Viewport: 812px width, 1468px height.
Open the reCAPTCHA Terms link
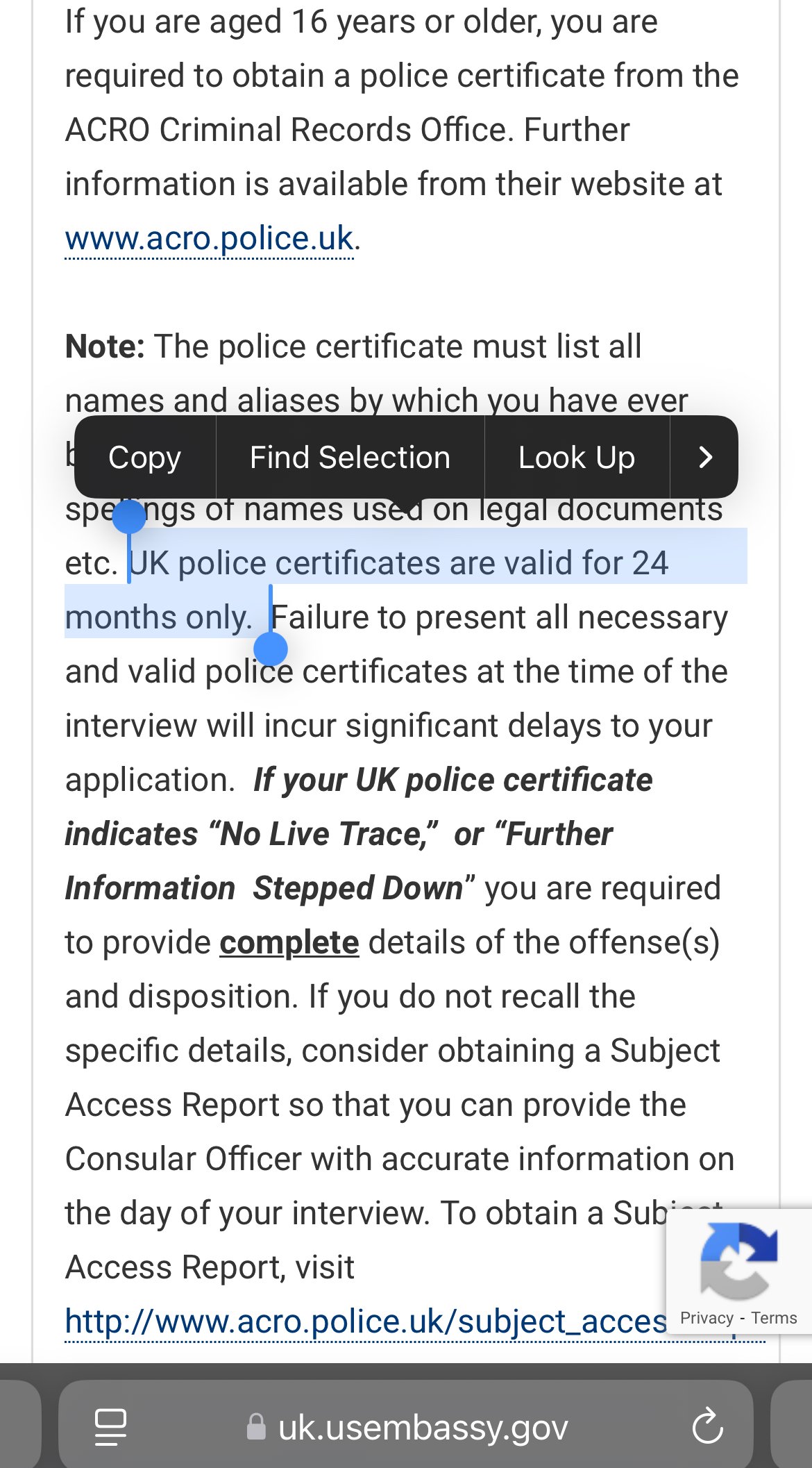click(x=774, y=1318)
